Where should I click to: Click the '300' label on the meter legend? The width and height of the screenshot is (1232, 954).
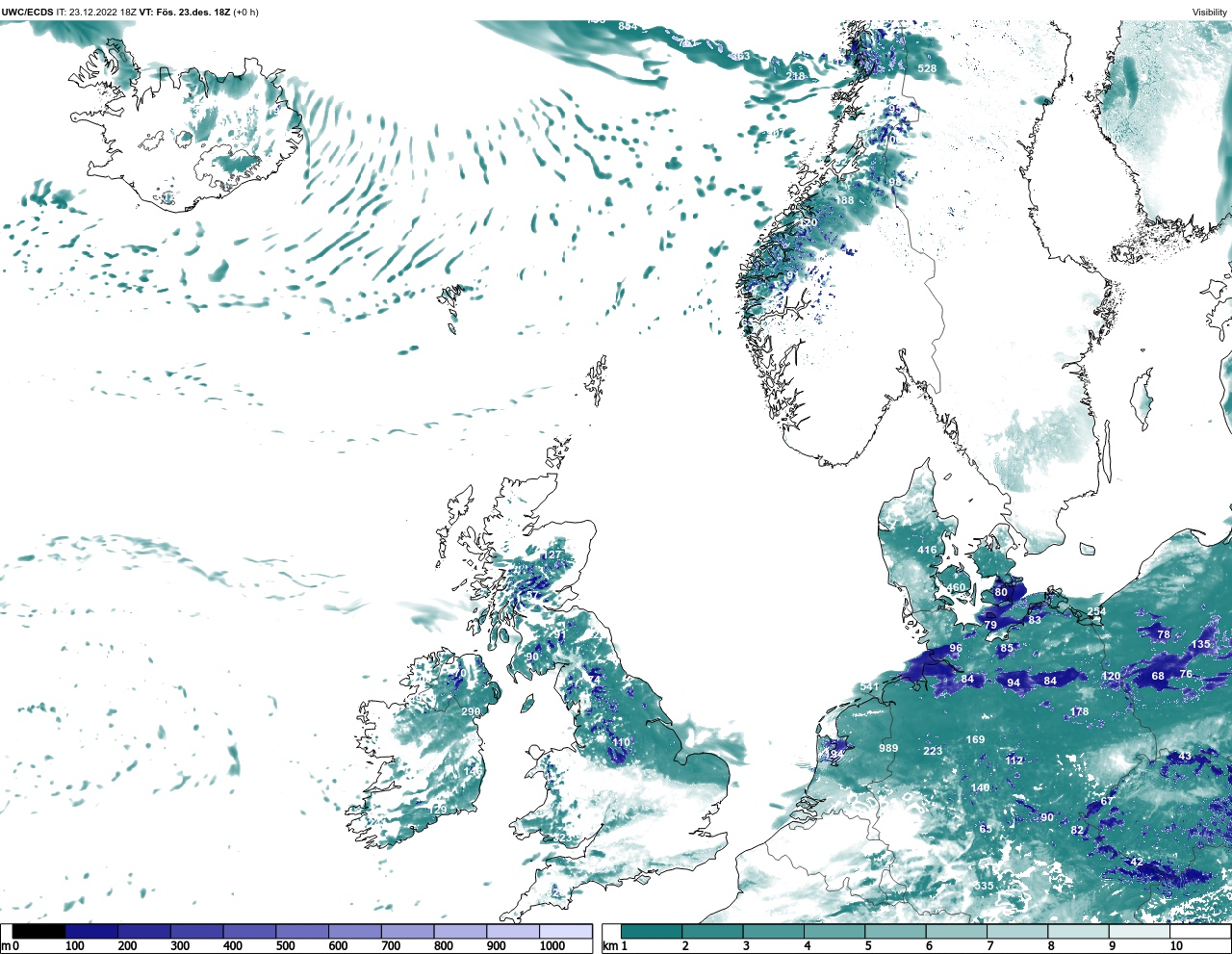(x=180, y=946)
